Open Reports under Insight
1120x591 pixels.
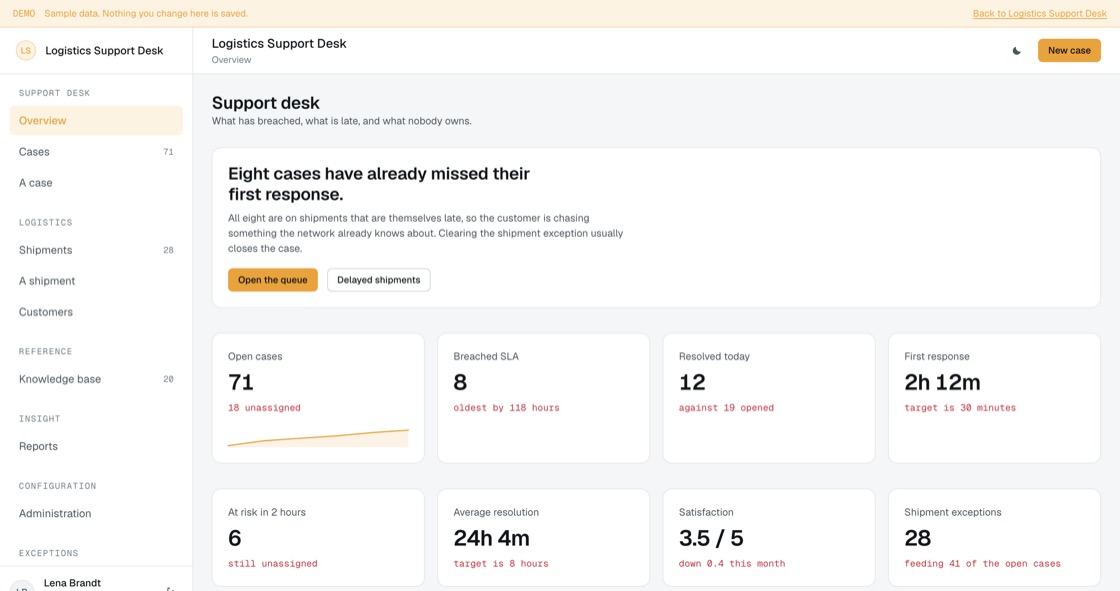click(x=96, y=447)
